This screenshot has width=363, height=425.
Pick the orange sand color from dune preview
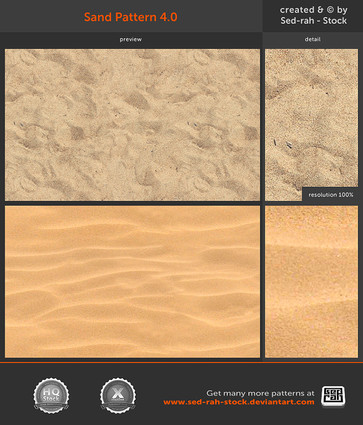[x=132, y=282]
